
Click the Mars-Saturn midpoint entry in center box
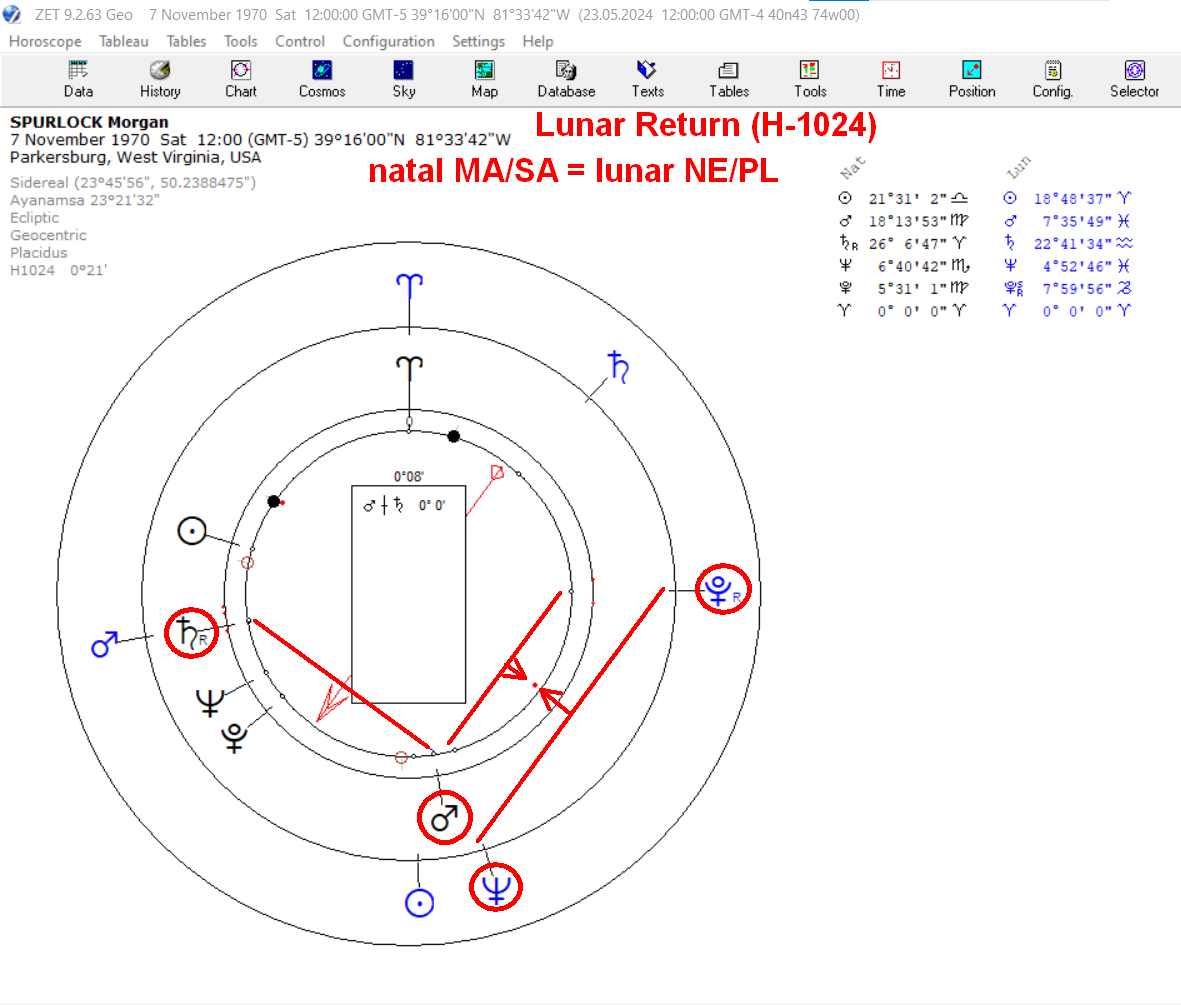pos(404,506)
